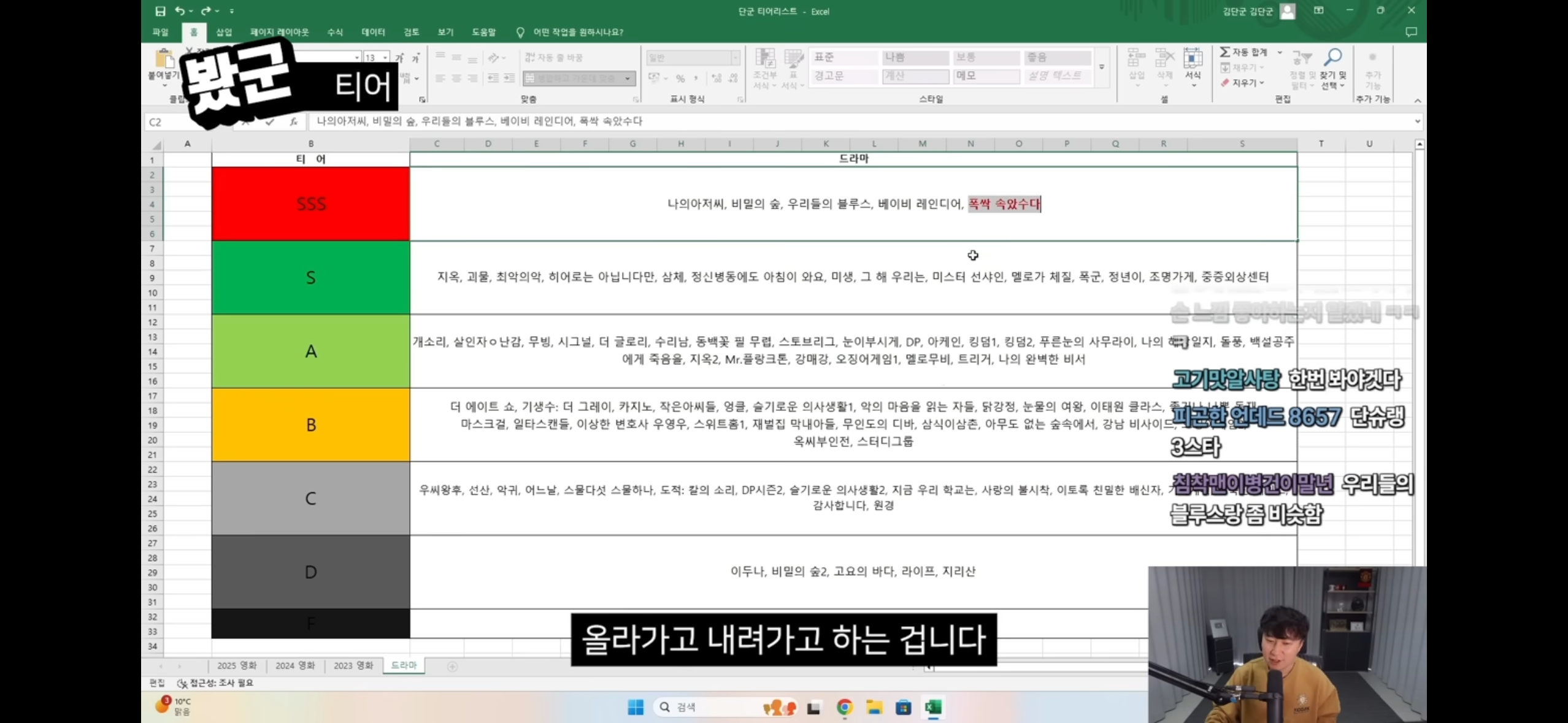Open the font name dropdown arrow

357,58
